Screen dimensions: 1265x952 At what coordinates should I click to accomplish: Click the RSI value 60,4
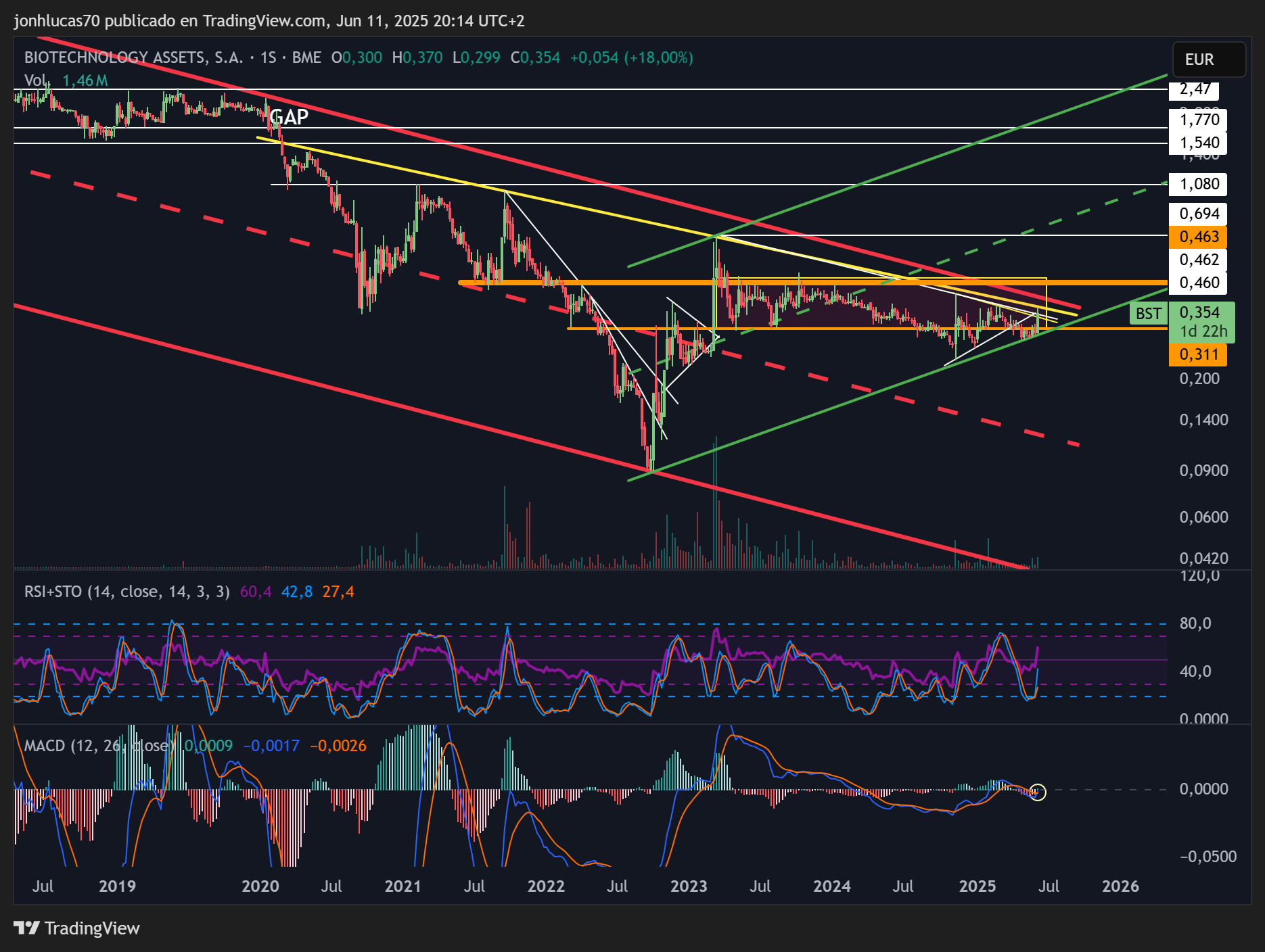[256, 592]
